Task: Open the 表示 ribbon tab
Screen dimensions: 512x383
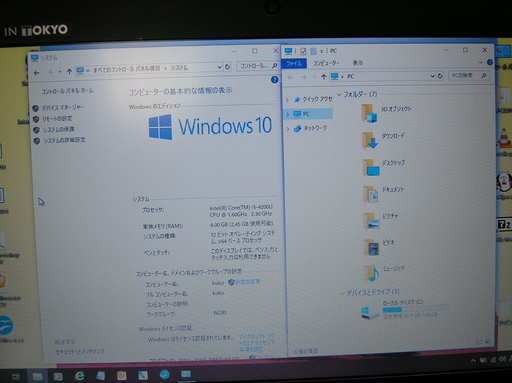Action: (x=358, y=62)
